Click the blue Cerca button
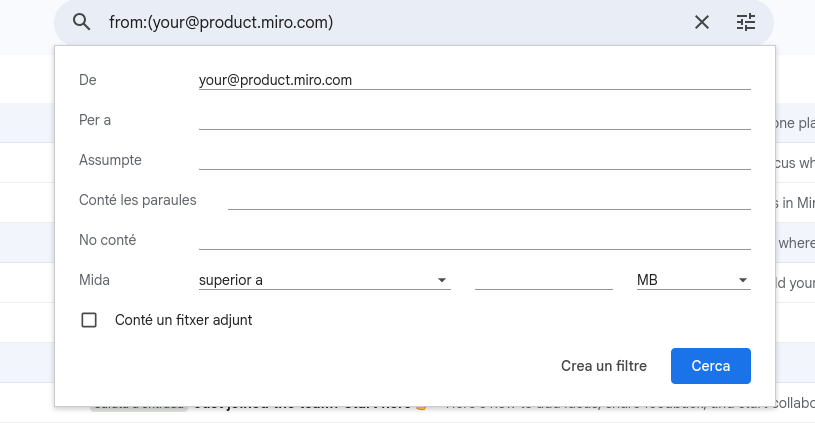815x429 pixels. coord(711,366)
